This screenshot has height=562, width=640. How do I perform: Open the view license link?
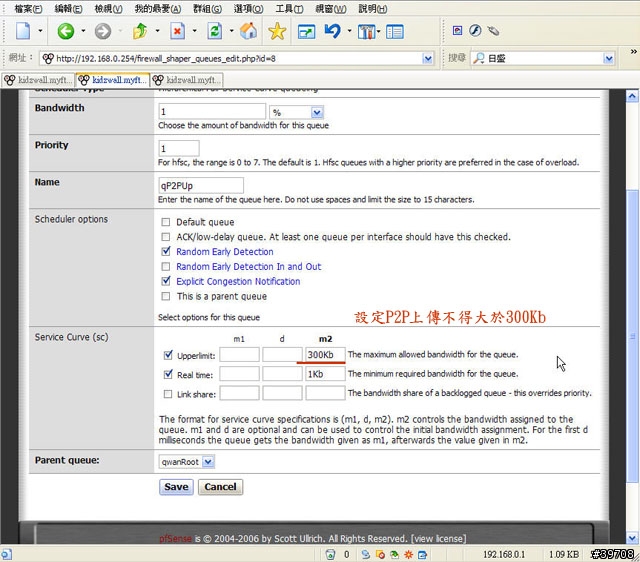(439, 538)
